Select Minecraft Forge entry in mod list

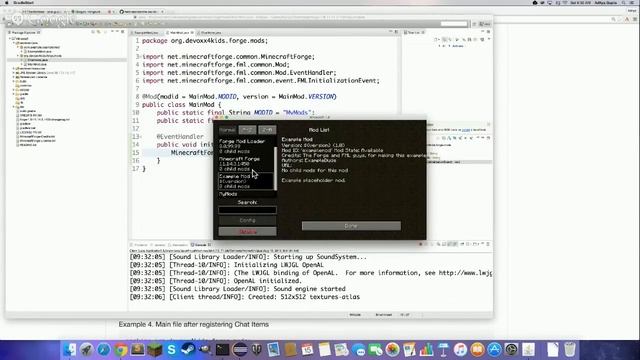click(246, 164)
